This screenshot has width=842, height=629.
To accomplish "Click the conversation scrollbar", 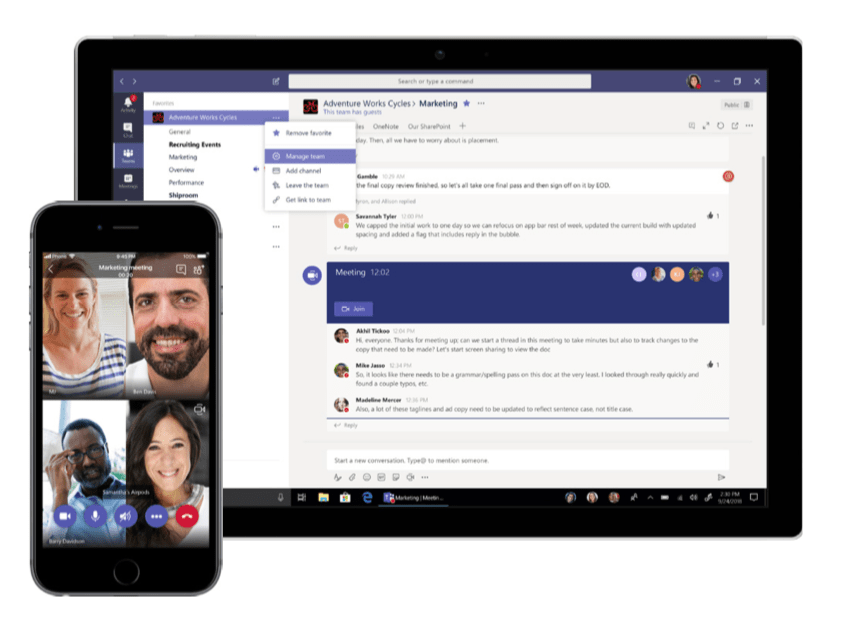I will 763,240.
